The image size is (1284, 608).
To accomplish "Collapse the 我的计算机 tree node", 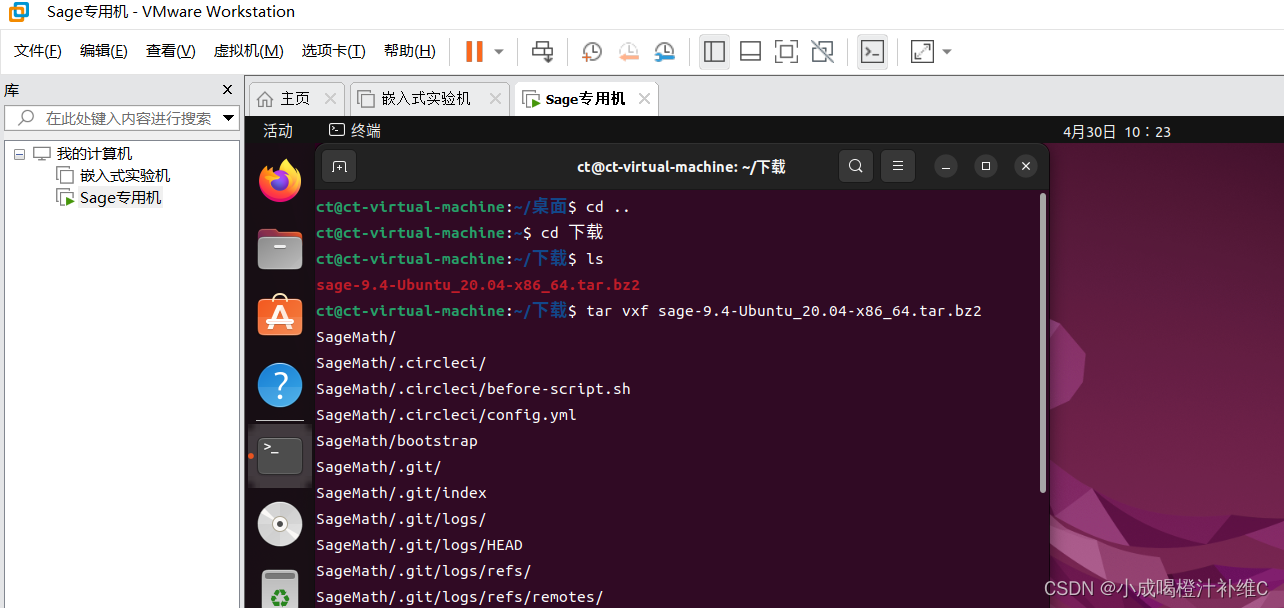I will click(19, 154).
